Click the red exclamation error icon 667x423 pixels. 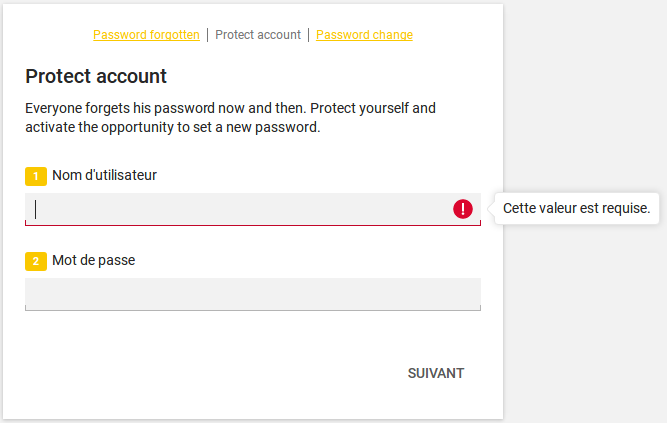pyautogui.click(x=463, y=209)
